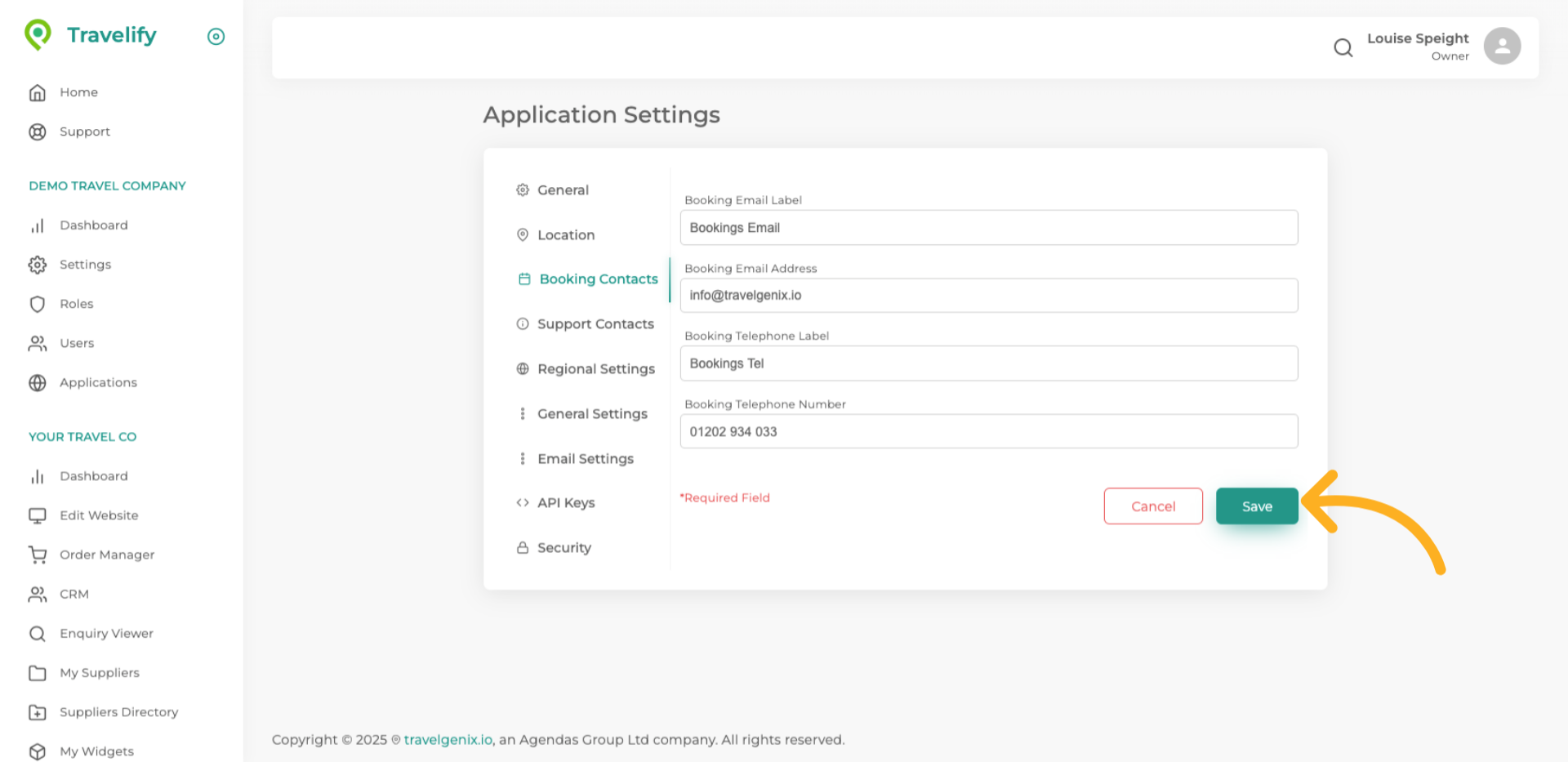
Task: Open the API Keys section
Action: [x=565, y=503]
